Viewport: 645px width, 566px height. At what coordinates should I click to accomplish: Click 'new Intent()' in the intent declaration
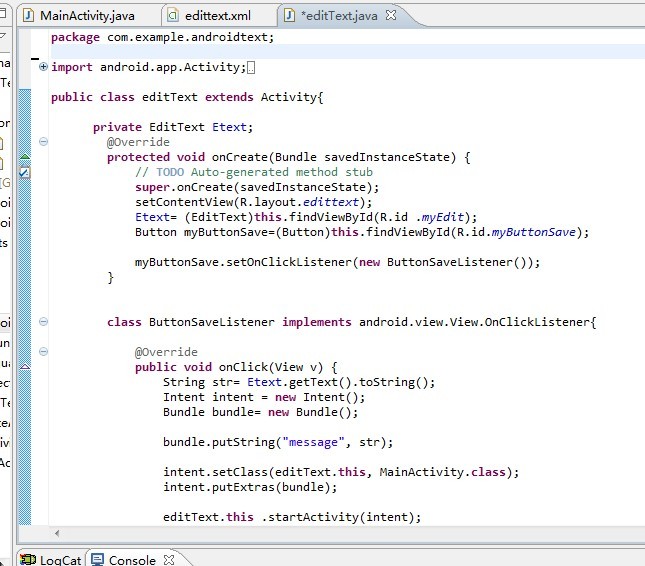[x=316, y=397]
